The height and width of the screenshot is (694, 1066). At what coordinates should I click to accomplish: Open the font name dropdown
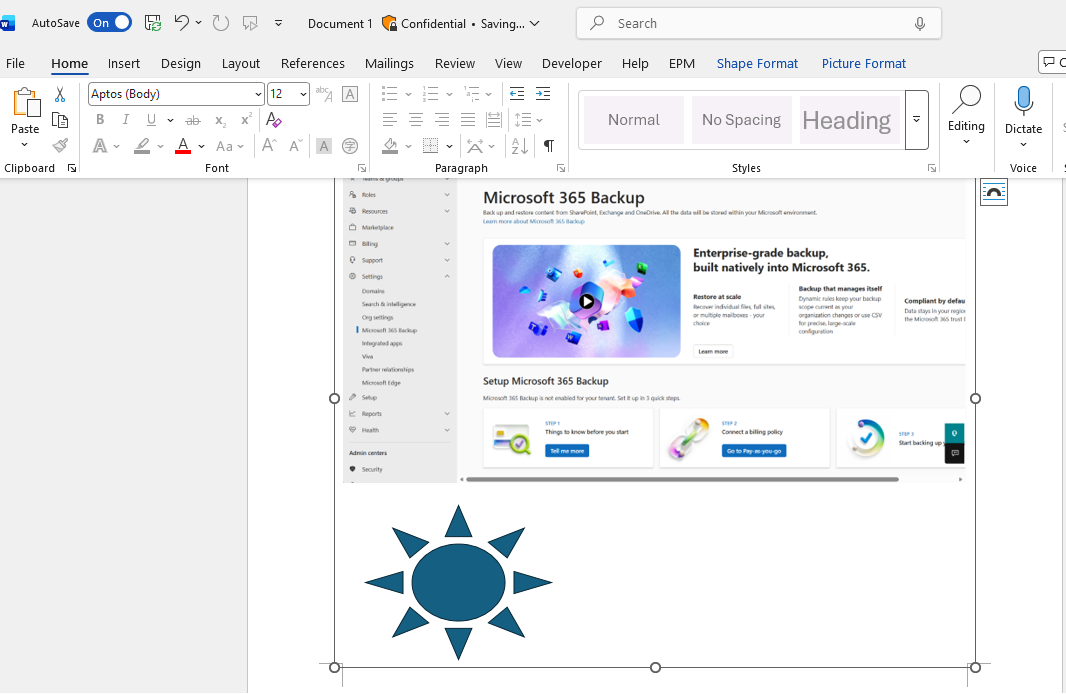[258, 94]
